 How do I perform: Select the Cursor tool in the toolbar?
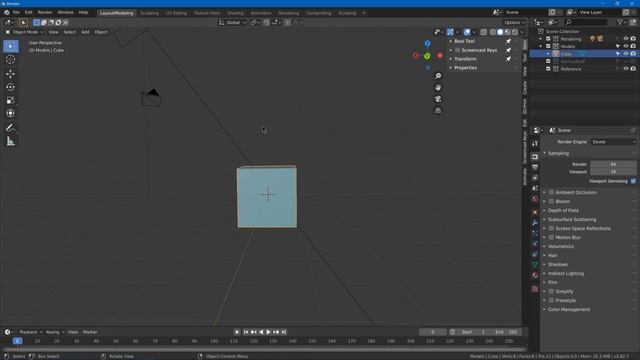[x=11, y=60]
